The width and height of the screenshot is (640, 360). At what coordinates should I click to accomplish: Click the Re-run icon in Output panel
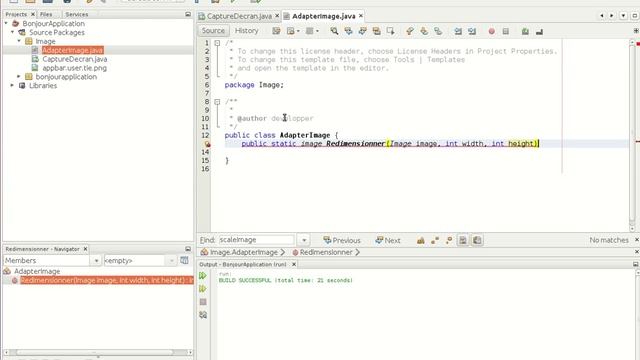(203, 276)
